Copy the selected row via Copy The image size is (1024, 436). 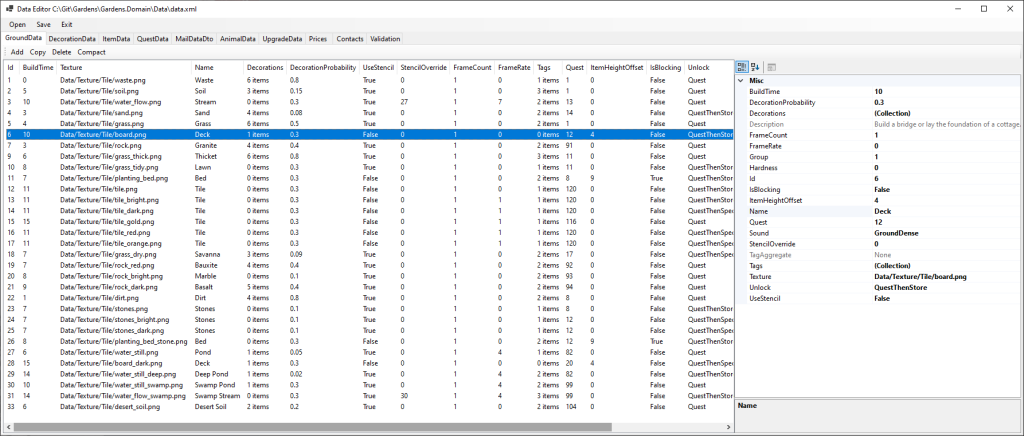pos(38,52)
